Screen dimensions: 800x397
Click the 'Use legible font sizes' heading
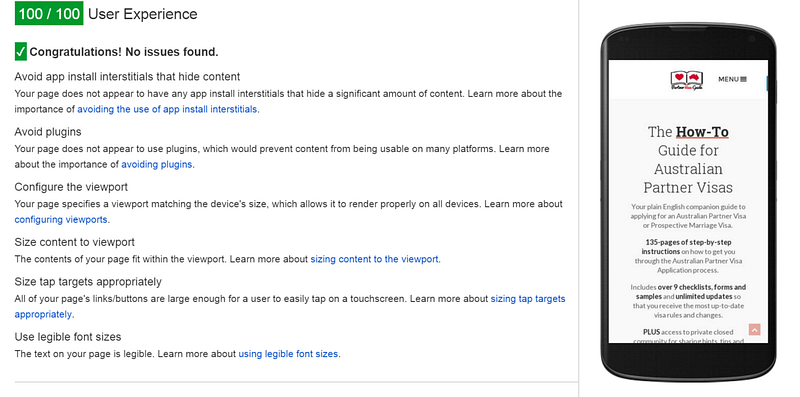[x=68, y=337]
